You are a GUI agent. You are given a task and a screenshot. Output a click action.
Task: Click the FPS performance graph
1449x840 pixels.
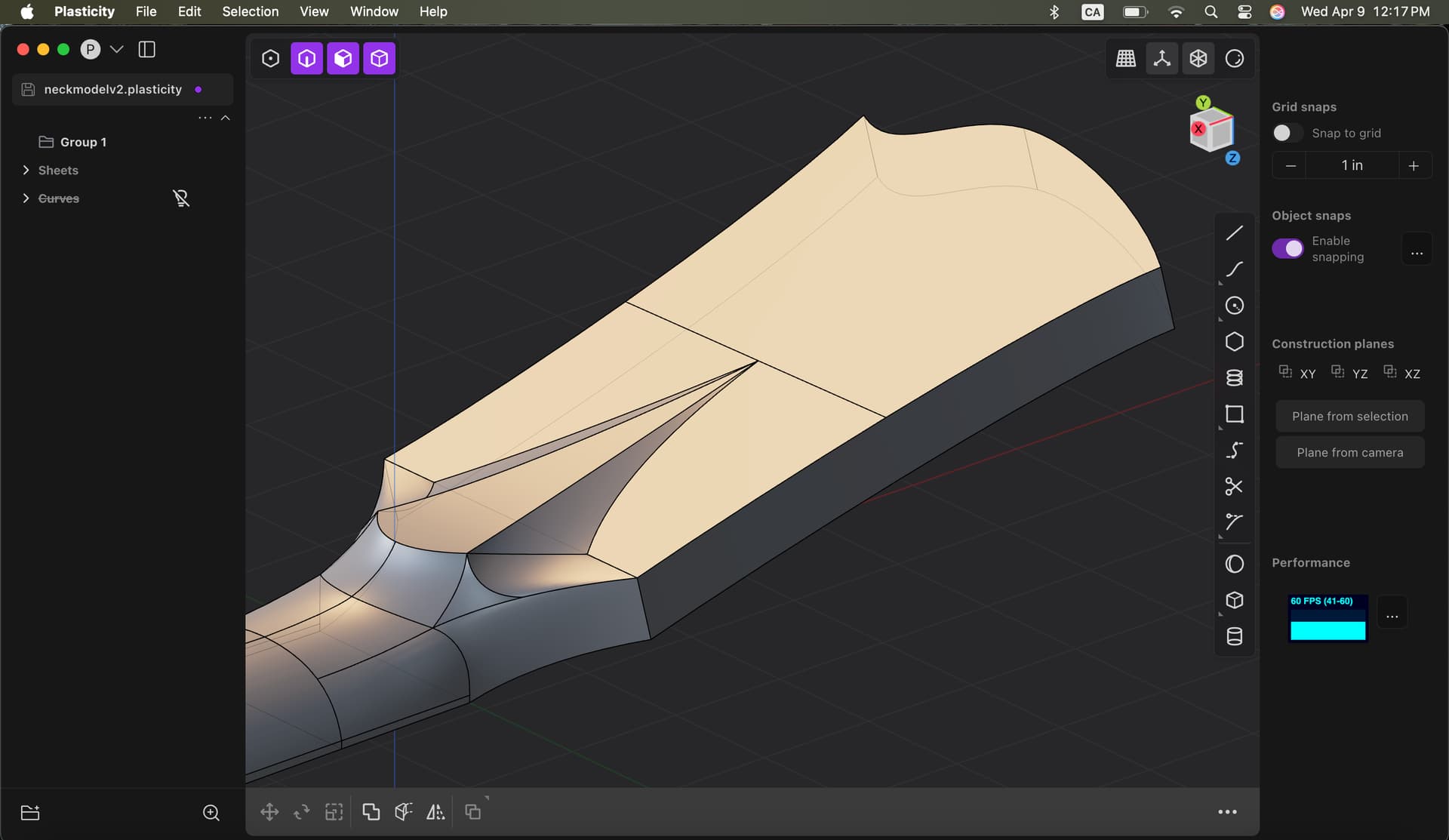pyautogui.click(x=1327, y=618)
